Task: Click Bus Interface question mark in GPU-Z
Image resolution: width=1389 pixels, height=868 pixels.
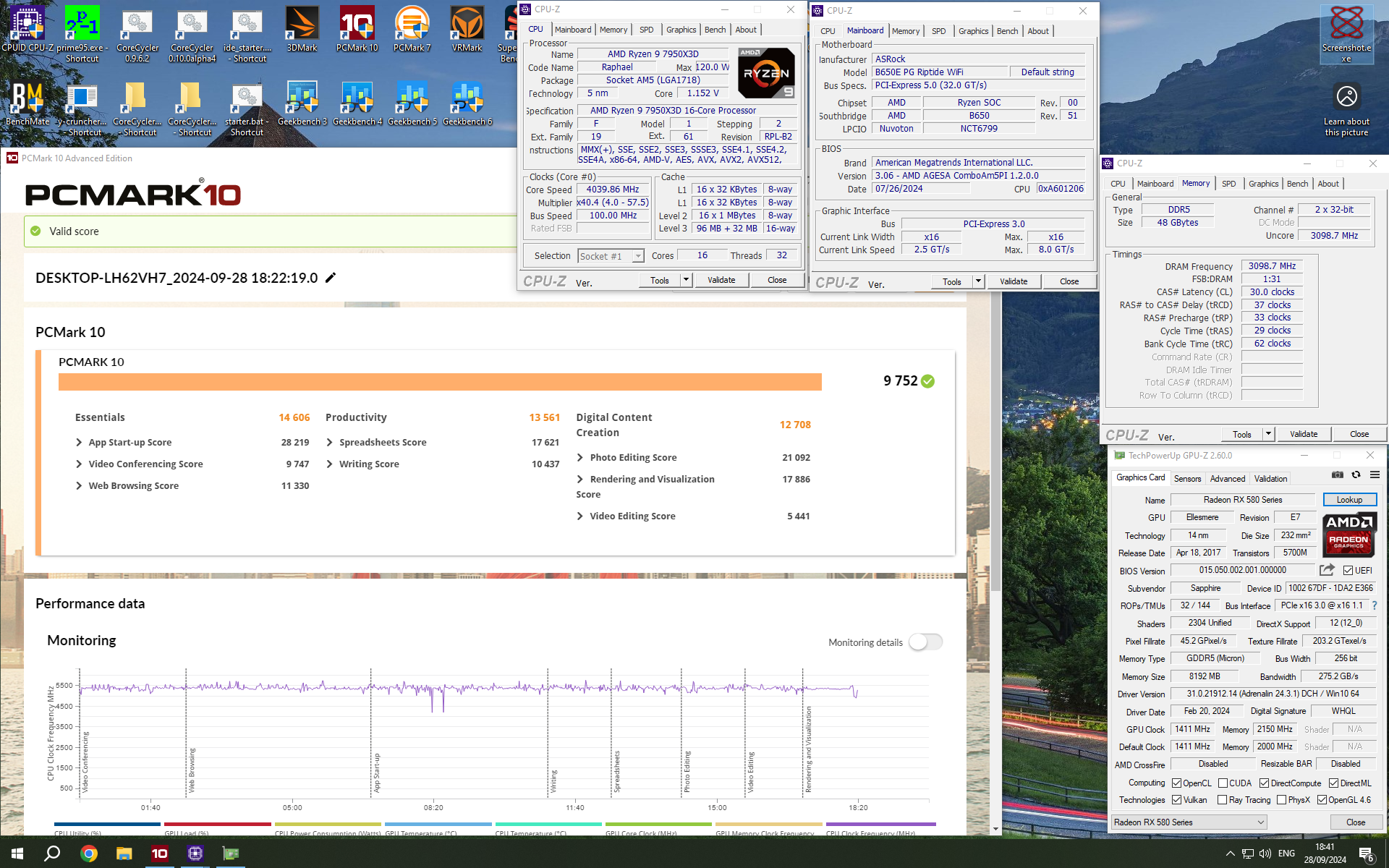Action: pos(1375,605)
